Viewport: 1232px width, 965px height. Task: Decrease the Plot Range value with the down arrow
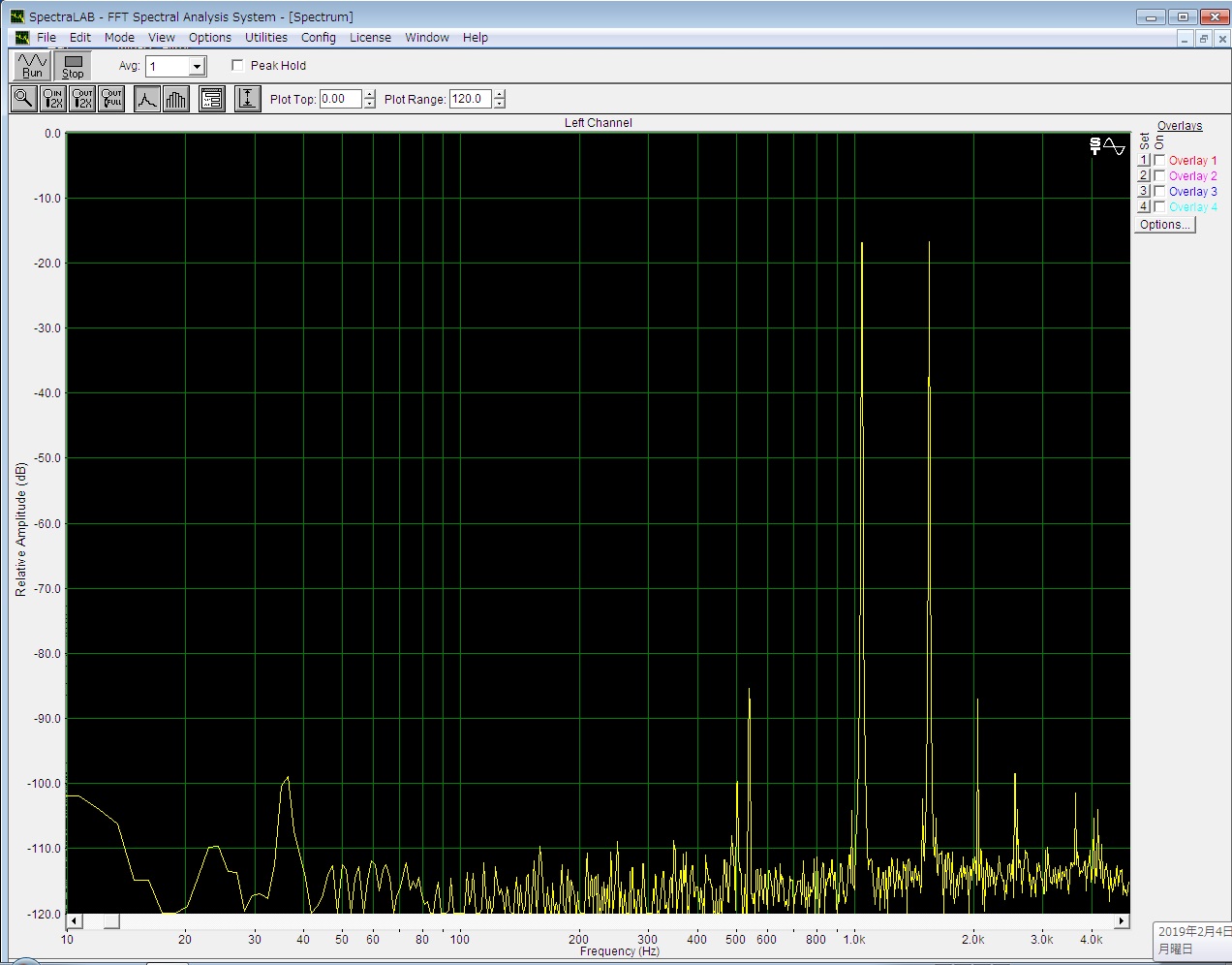click(x=500, y=104)
